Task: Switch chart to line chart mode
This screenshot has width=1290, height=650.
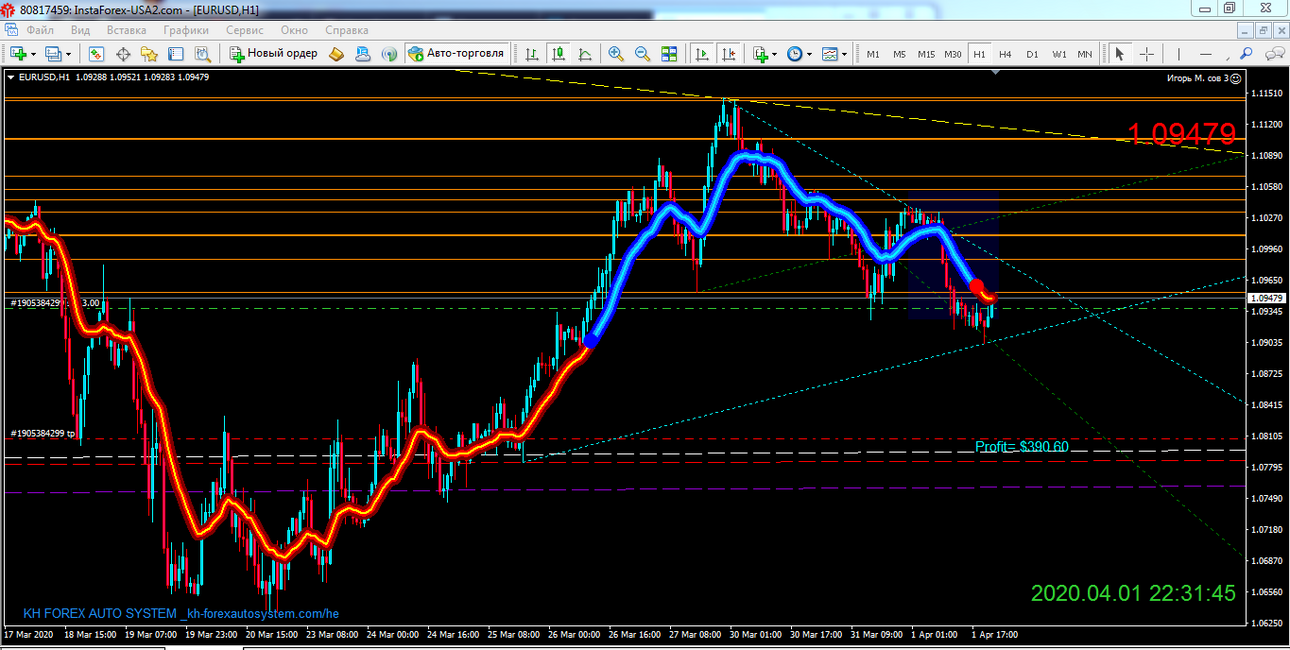Action: pos(584,53)
